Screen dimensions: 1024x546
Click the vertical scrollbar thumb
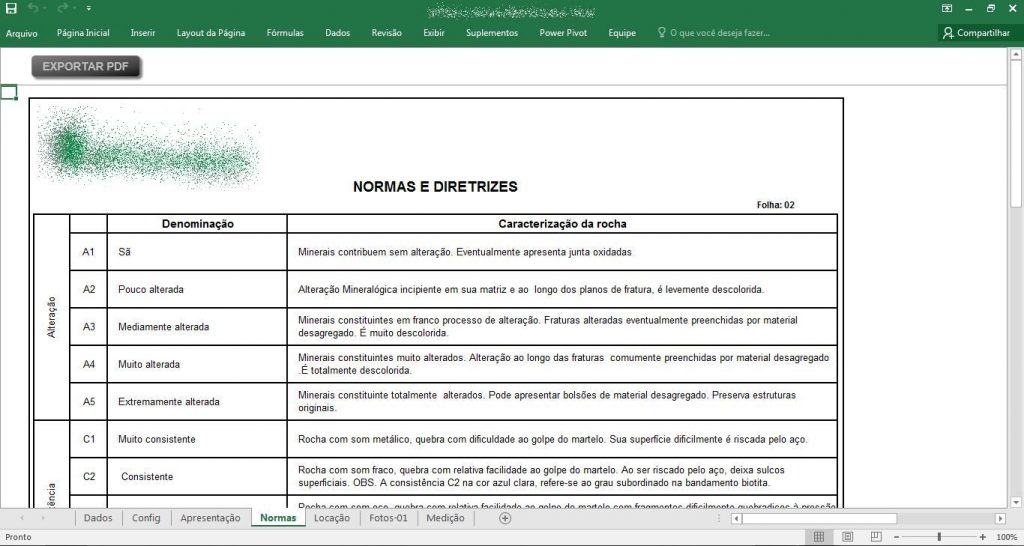pyautogui.click(x=1016, y=134)
